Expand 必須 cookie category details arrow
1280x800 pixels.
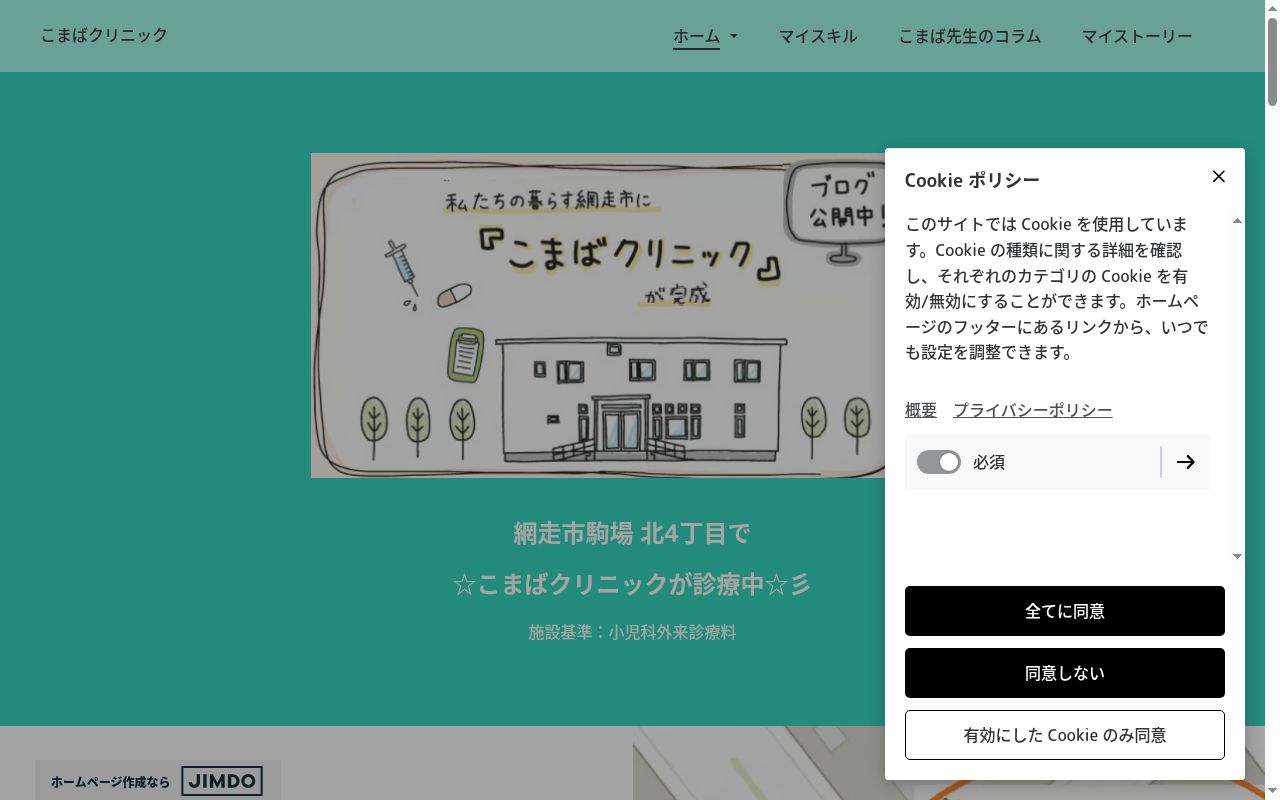click(x=1186, y=462)
